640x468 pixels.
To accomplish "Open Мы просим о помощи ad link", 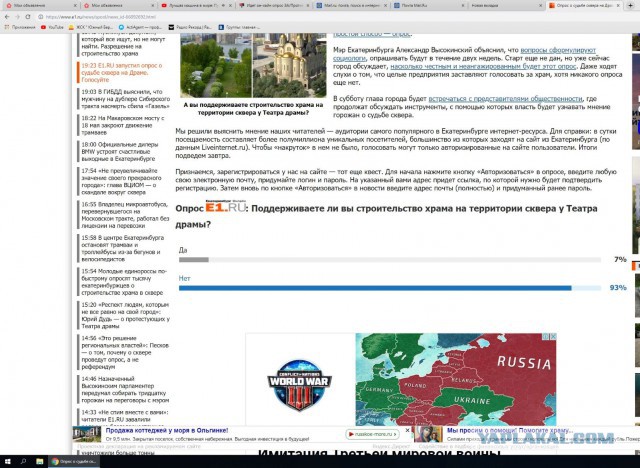I will (509, 430).
